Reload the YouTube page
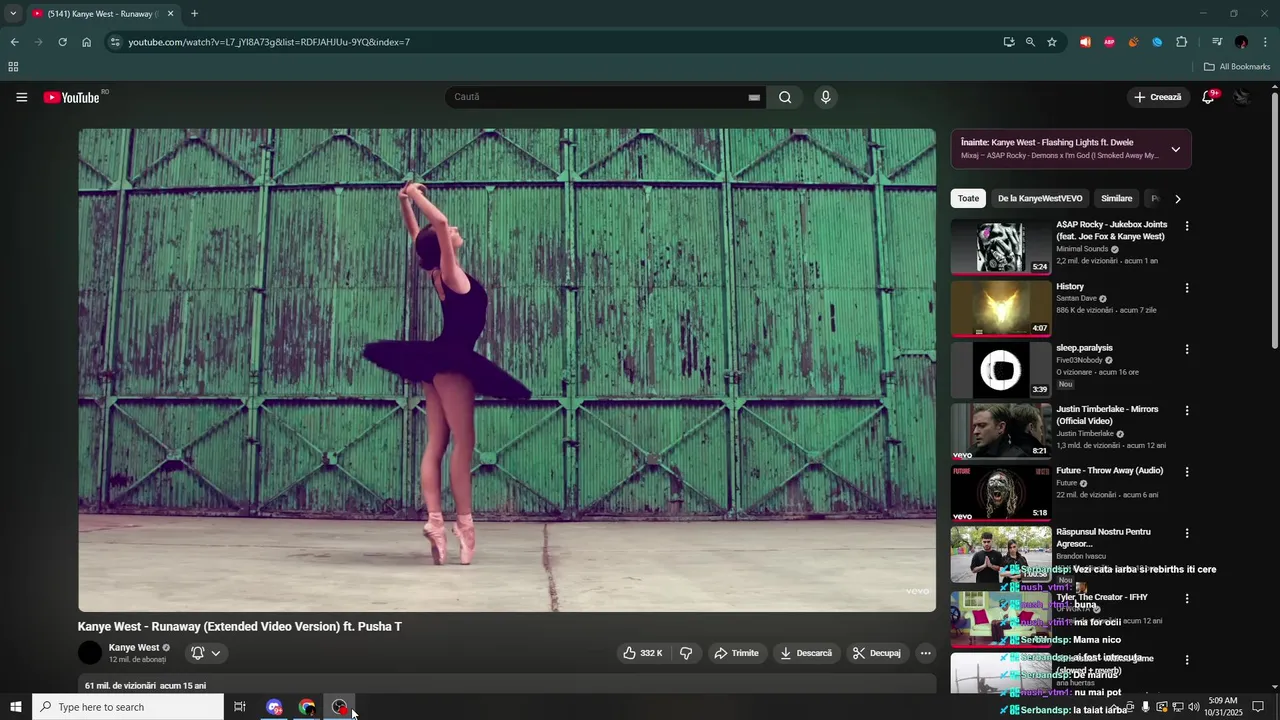This screenshot has width=1280, height=720. pyautogui.click(x=62, y=42)
